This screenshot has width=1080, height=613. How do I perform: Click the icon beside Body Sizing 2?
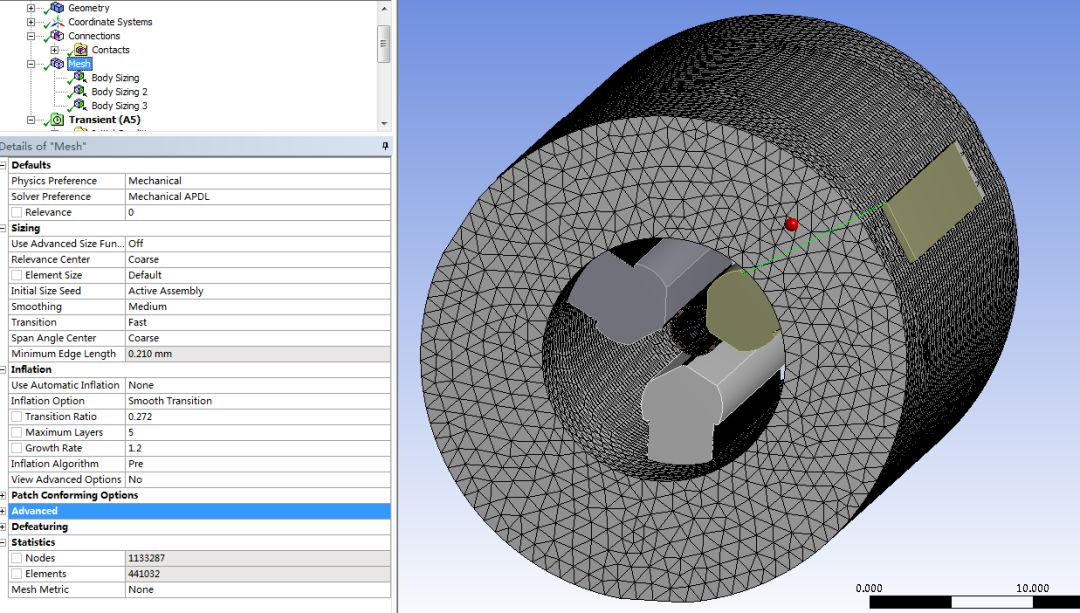click(x=80, y=92)
